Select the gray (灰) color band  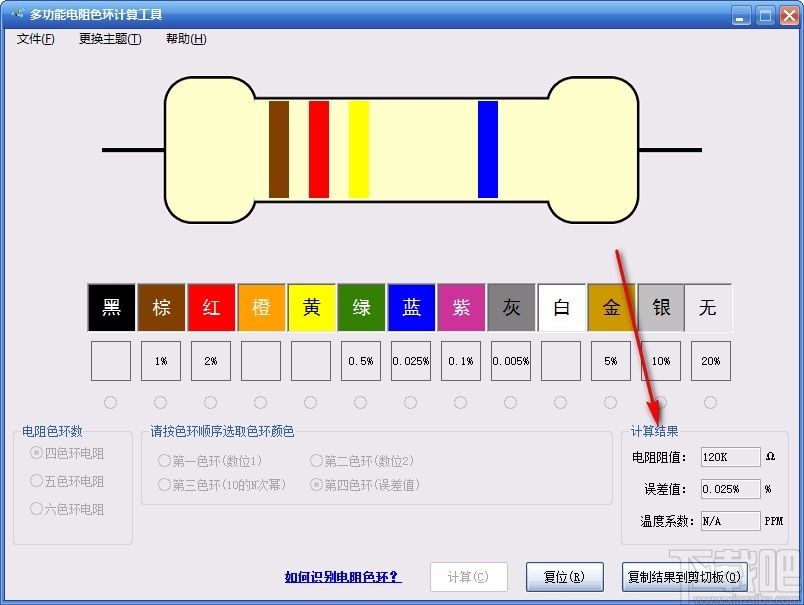(511, 307)
